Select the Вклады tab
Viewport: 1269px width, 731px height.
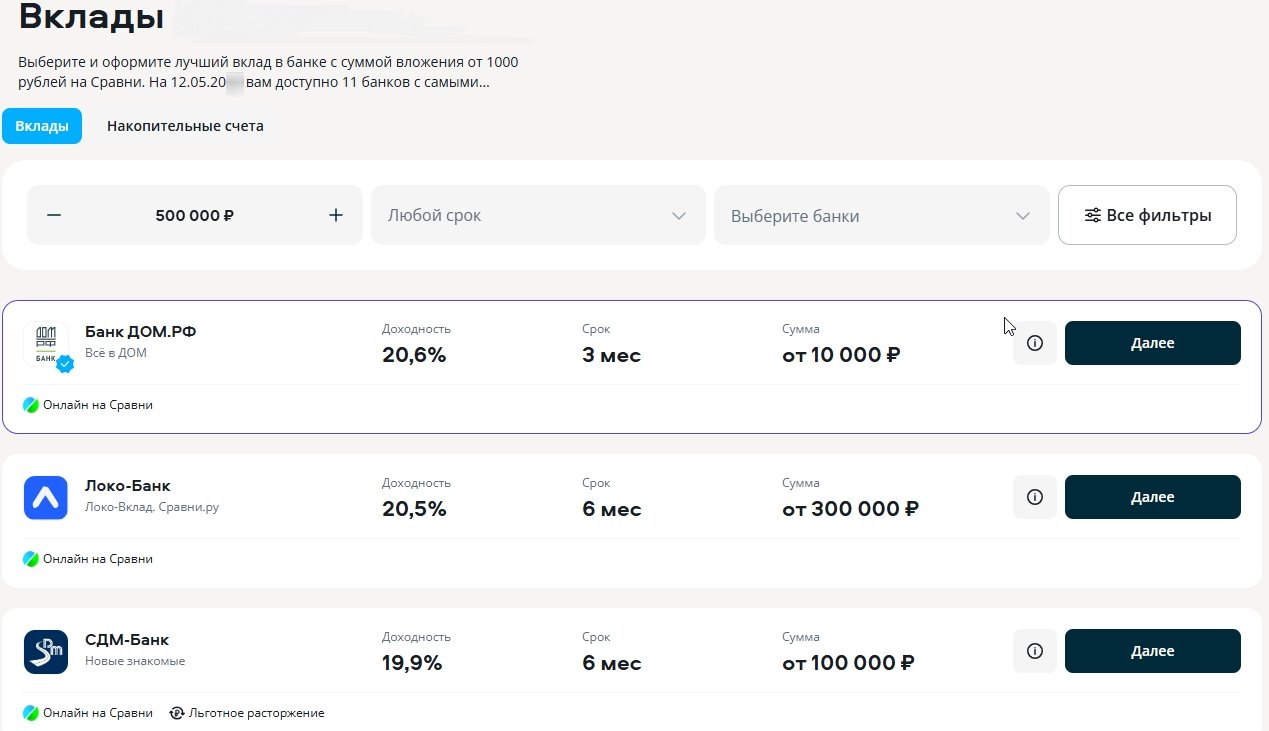[x=42, y=126]
